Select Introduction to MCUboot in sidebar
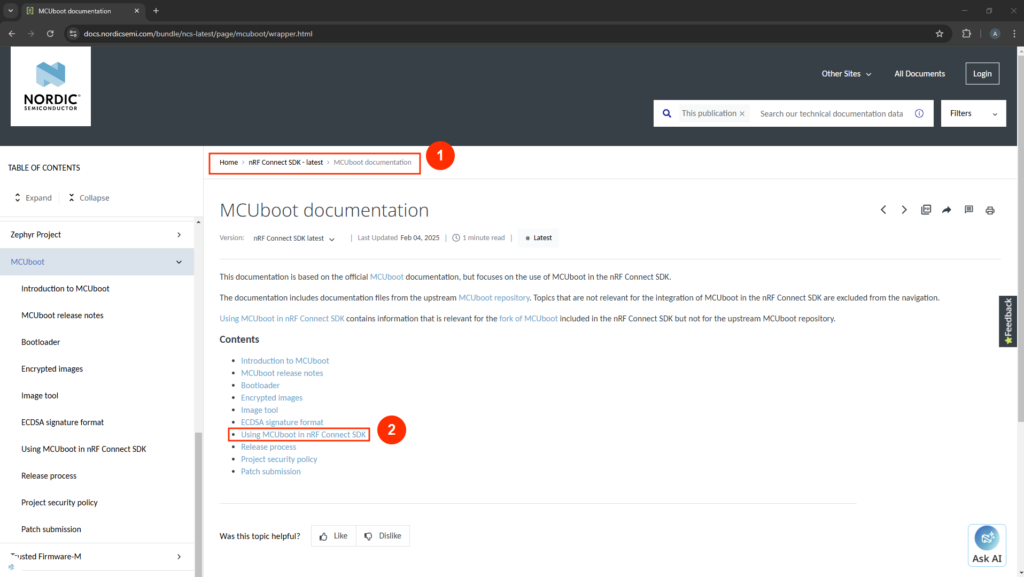This screenshot has width=1024, height=577. coord(65,288)
